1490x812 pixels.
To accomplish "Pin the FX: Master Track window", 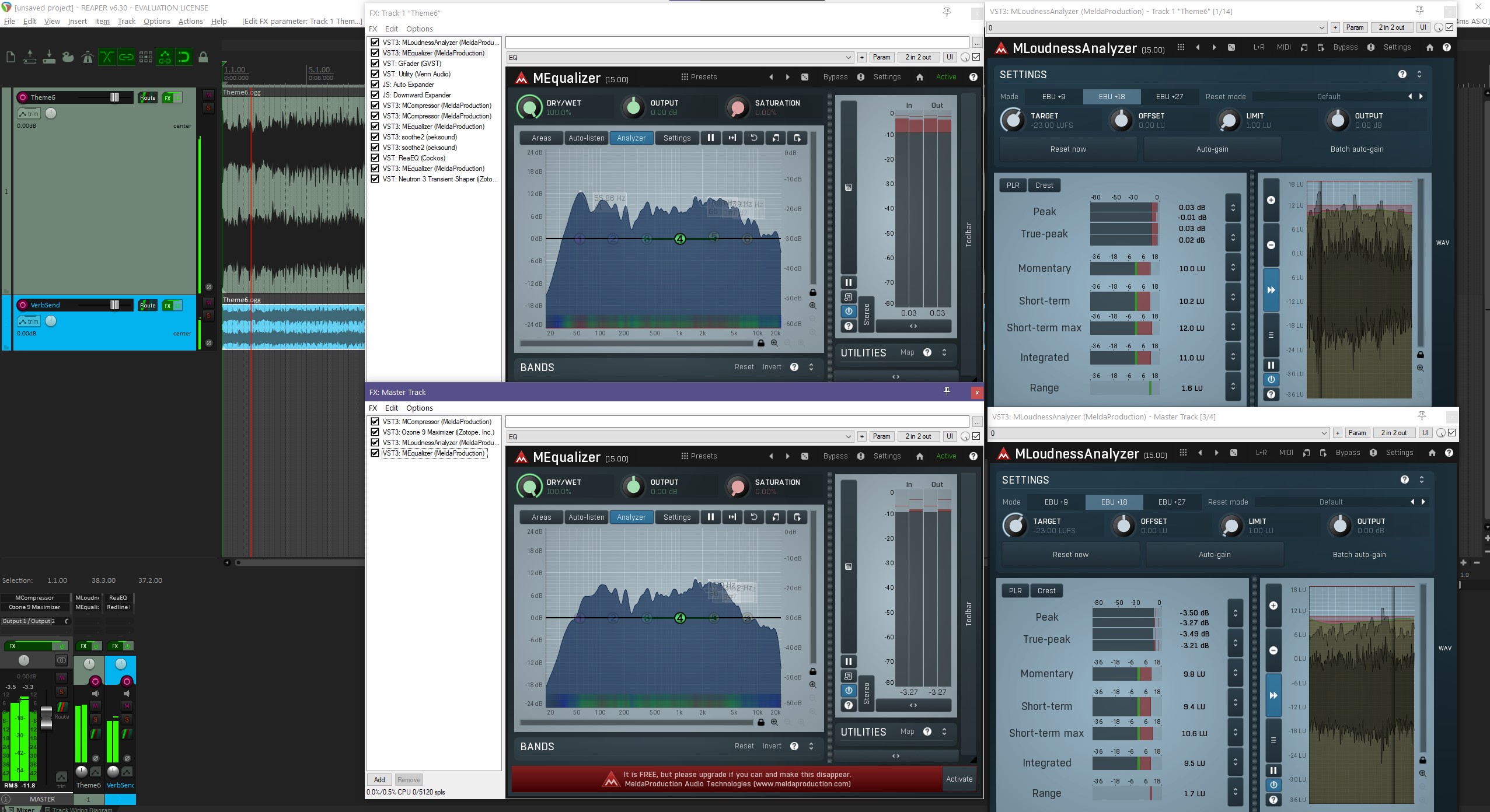I will 947,392.
